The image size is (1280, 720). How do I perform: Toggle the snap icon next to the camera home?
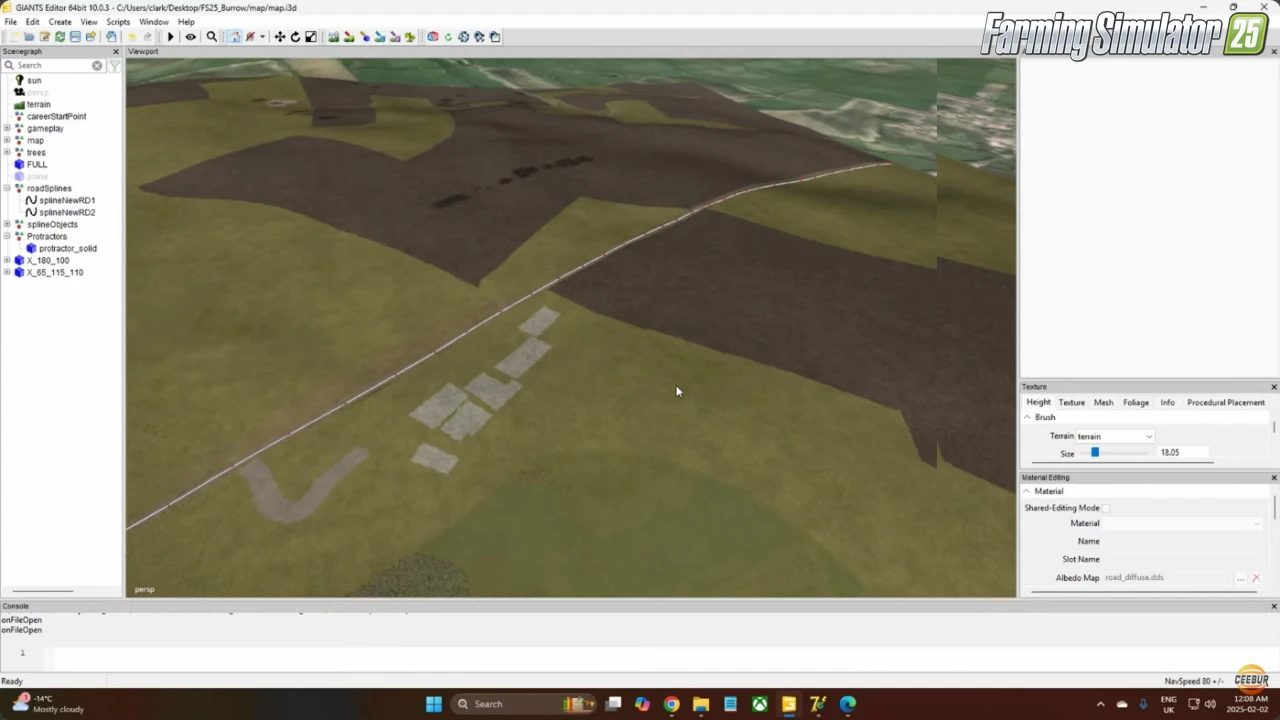point(248,37)
